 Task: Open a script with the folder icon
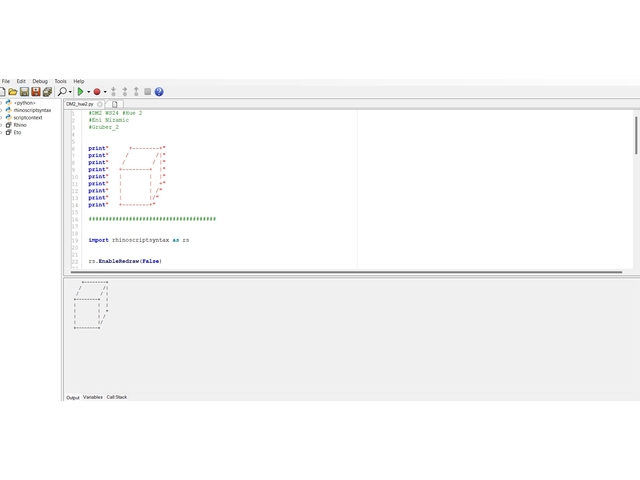13,92
